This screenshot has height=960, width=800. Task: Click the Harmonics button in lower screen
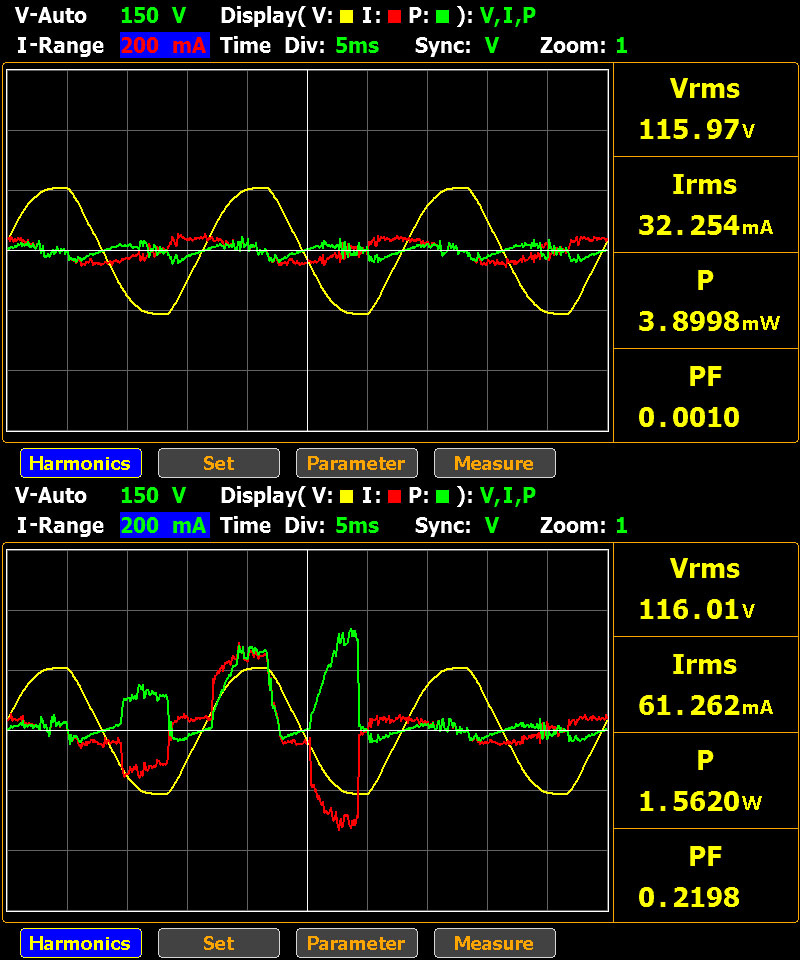point(81,943)
